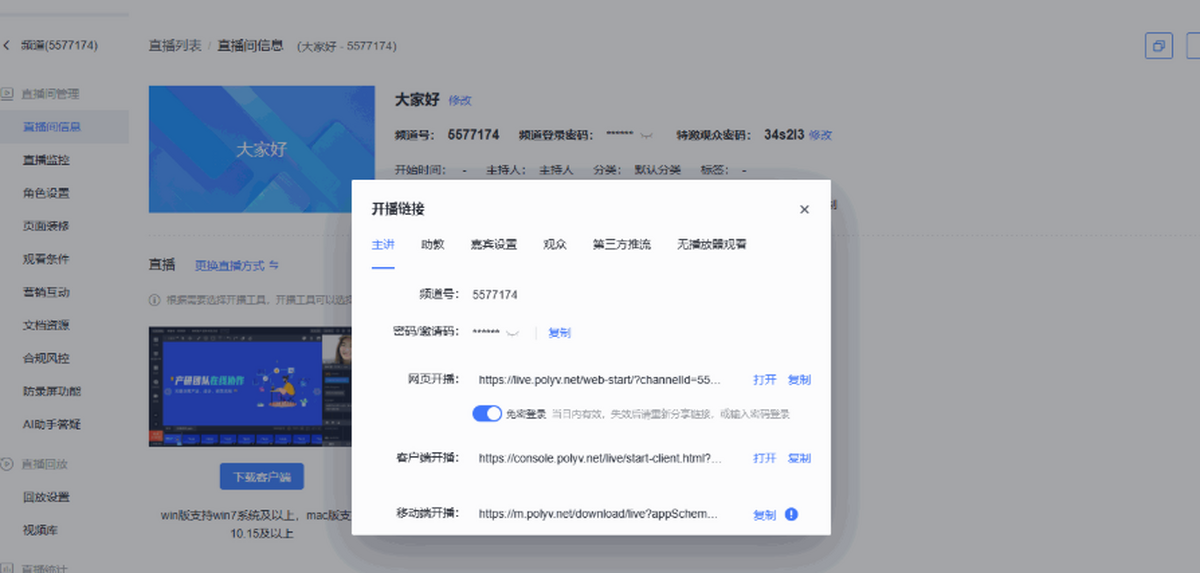Viewport: 1200px width, 573px height.
Task: Copy the 移动端开播 URL
Action: click(764, 515)
